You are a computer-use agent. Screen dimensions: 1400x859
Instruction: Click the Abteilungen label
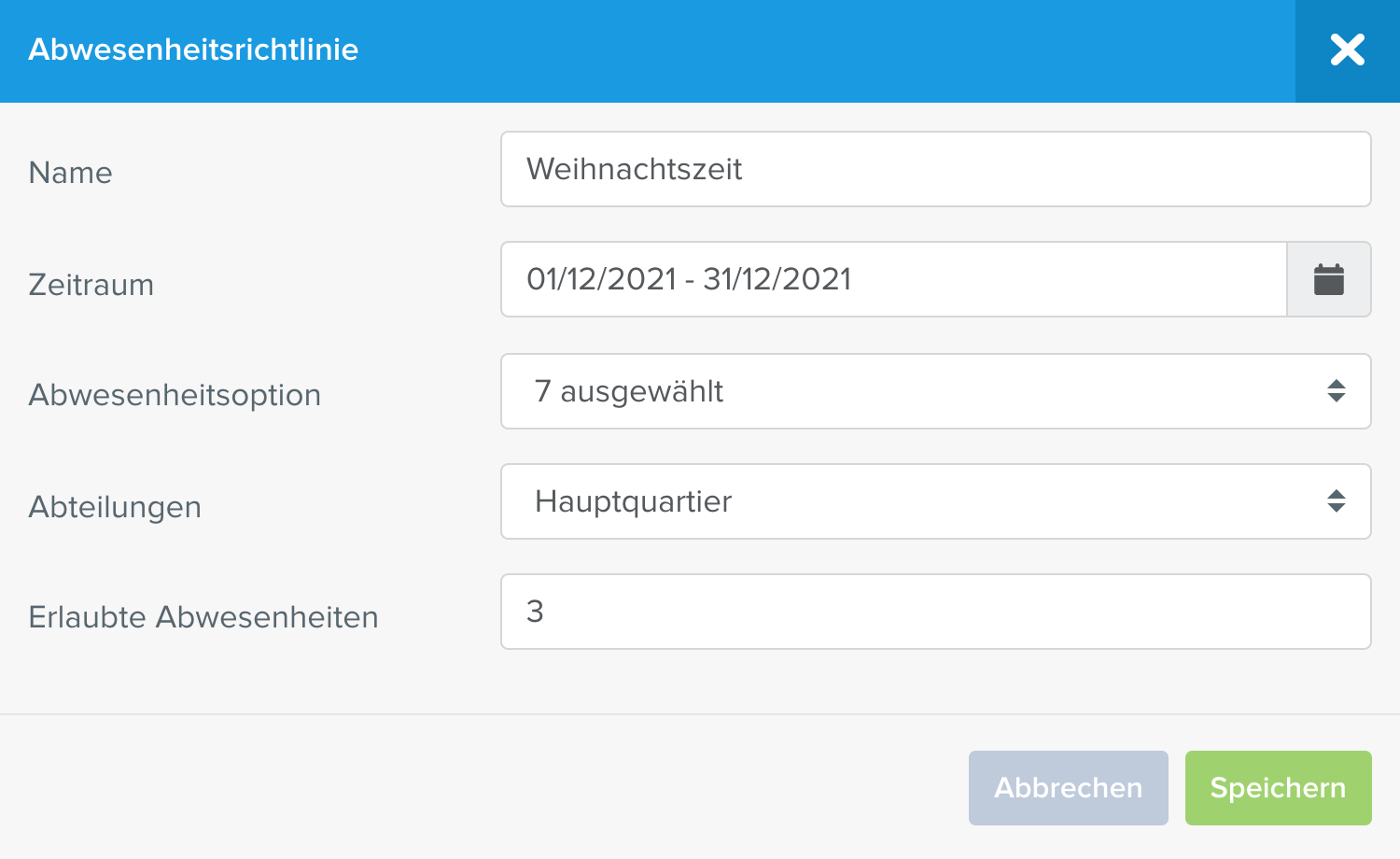(116, 507)
